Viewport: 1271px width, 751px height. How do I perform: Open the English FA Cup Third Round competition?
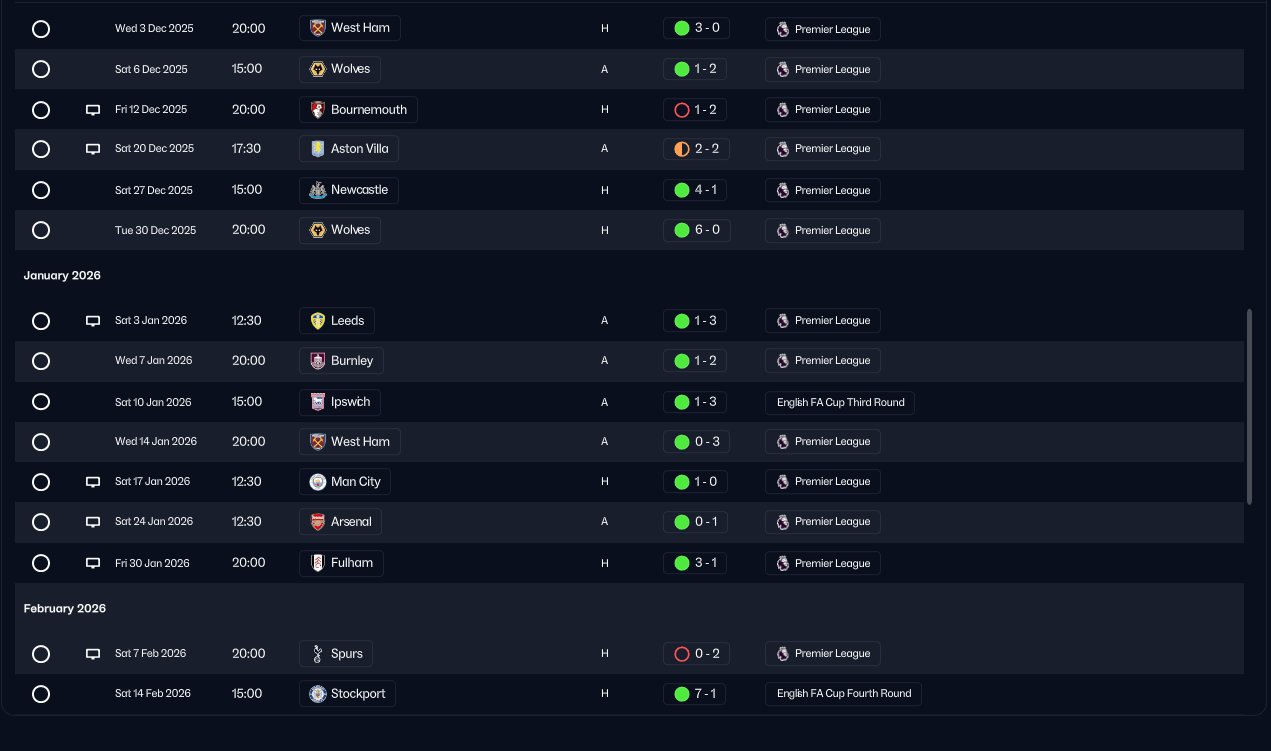[840, 402]
